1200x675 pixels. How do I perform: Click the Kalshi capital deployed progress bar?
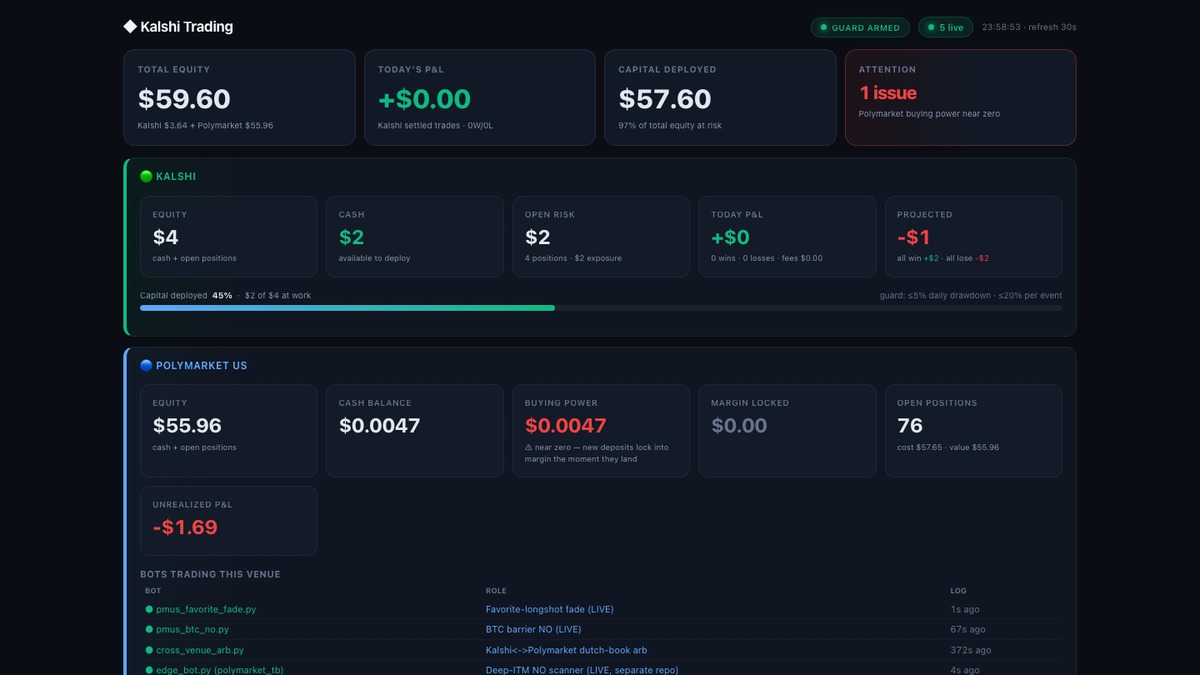click(x=601, y=308)
